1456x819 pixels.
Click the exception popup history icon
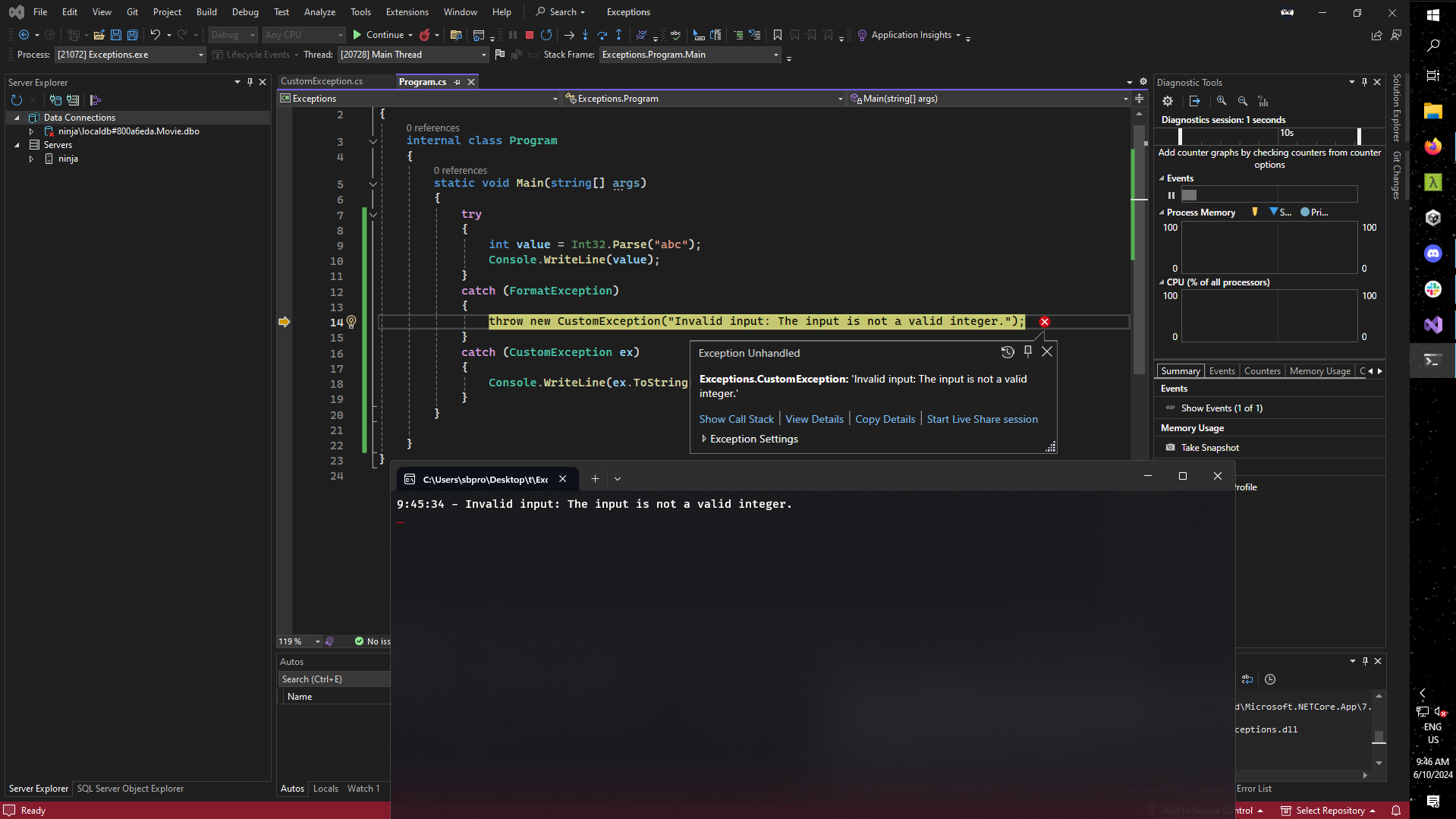pos(1008,352)
